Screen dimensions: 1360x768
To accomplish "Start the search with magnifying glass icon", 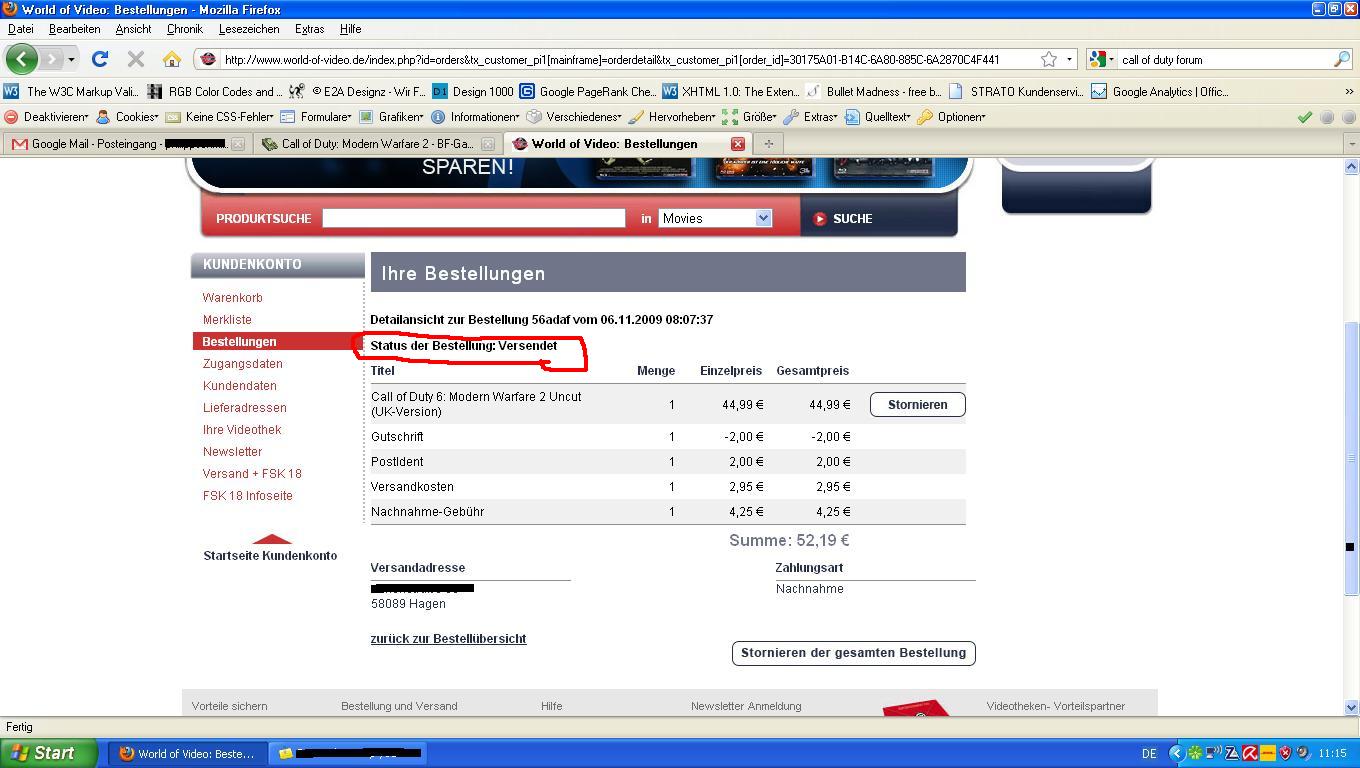I will [1341, 59].
